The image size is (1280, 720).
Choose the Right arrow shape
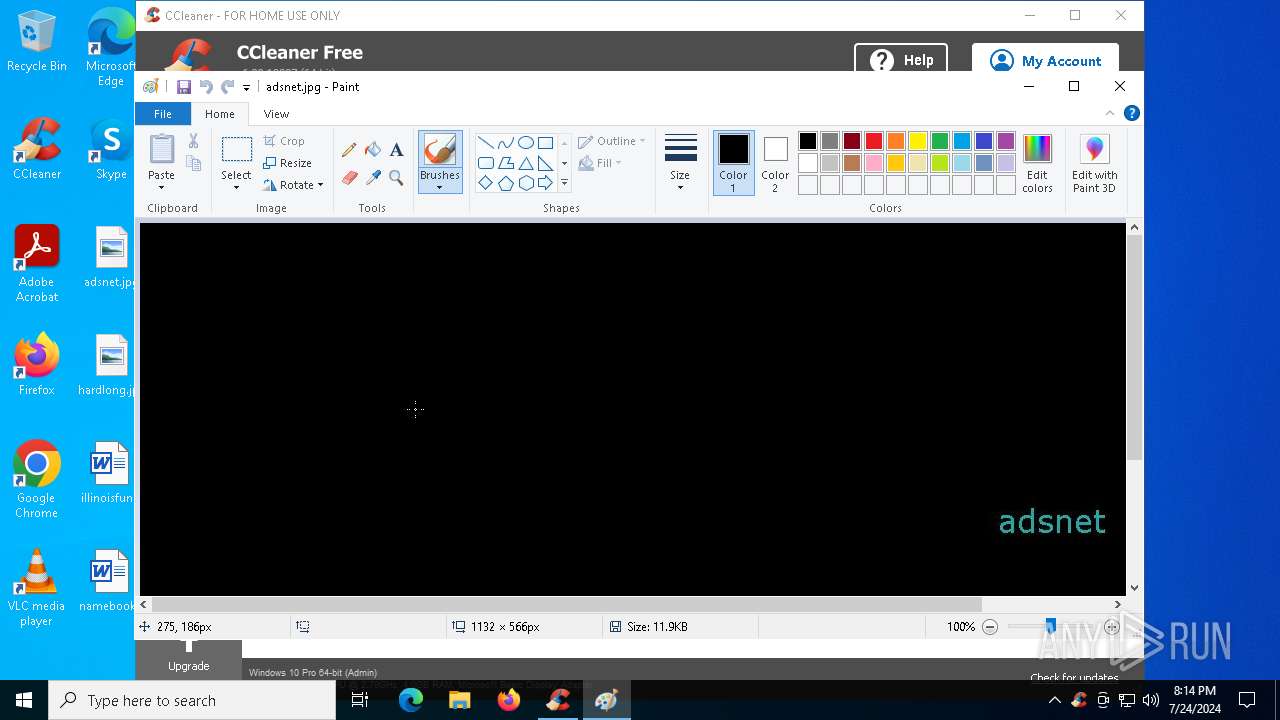click(x=545, y=183)
